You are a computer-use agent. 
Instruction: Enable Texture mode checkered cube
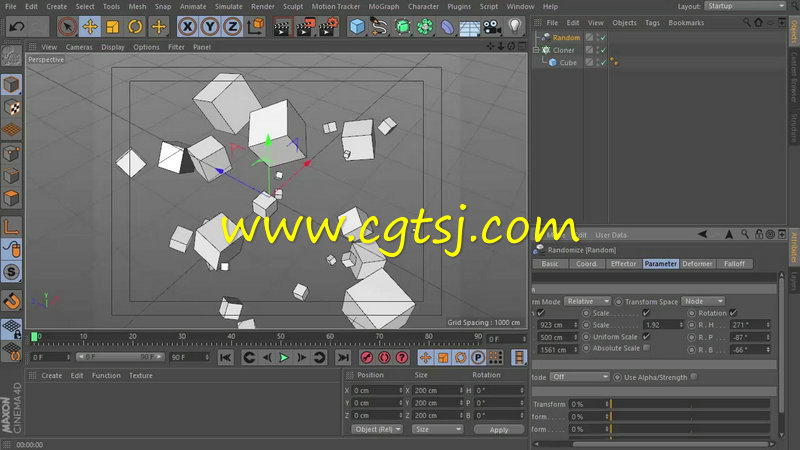(11, 108)
